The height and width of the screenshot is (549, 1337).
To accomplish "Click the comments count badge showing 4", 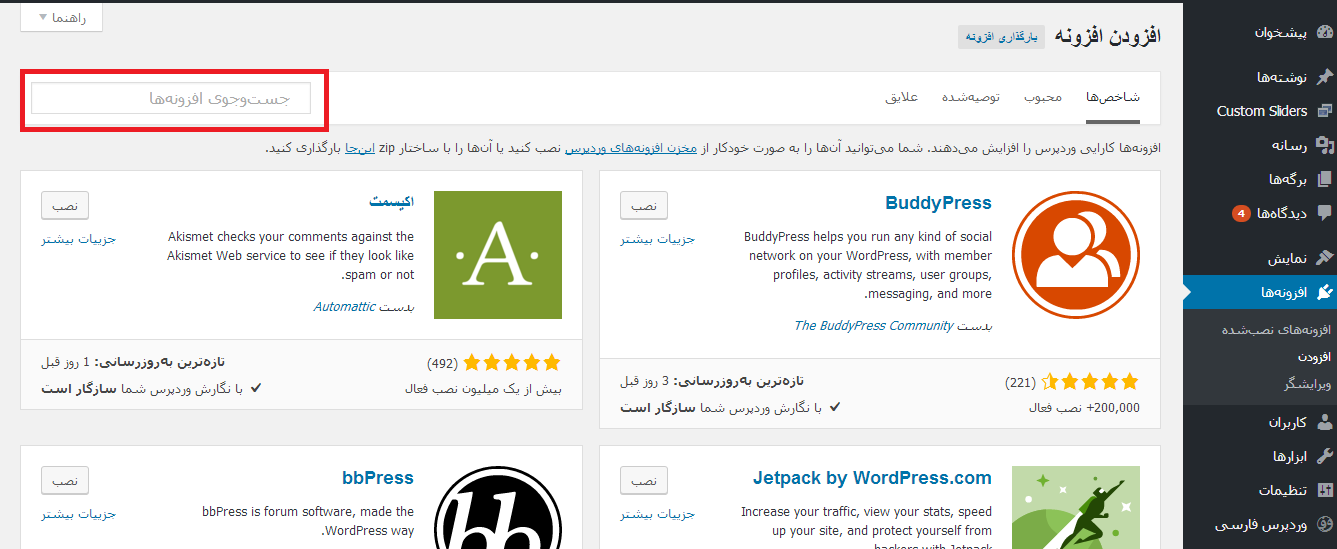I will click(1241, 213).
